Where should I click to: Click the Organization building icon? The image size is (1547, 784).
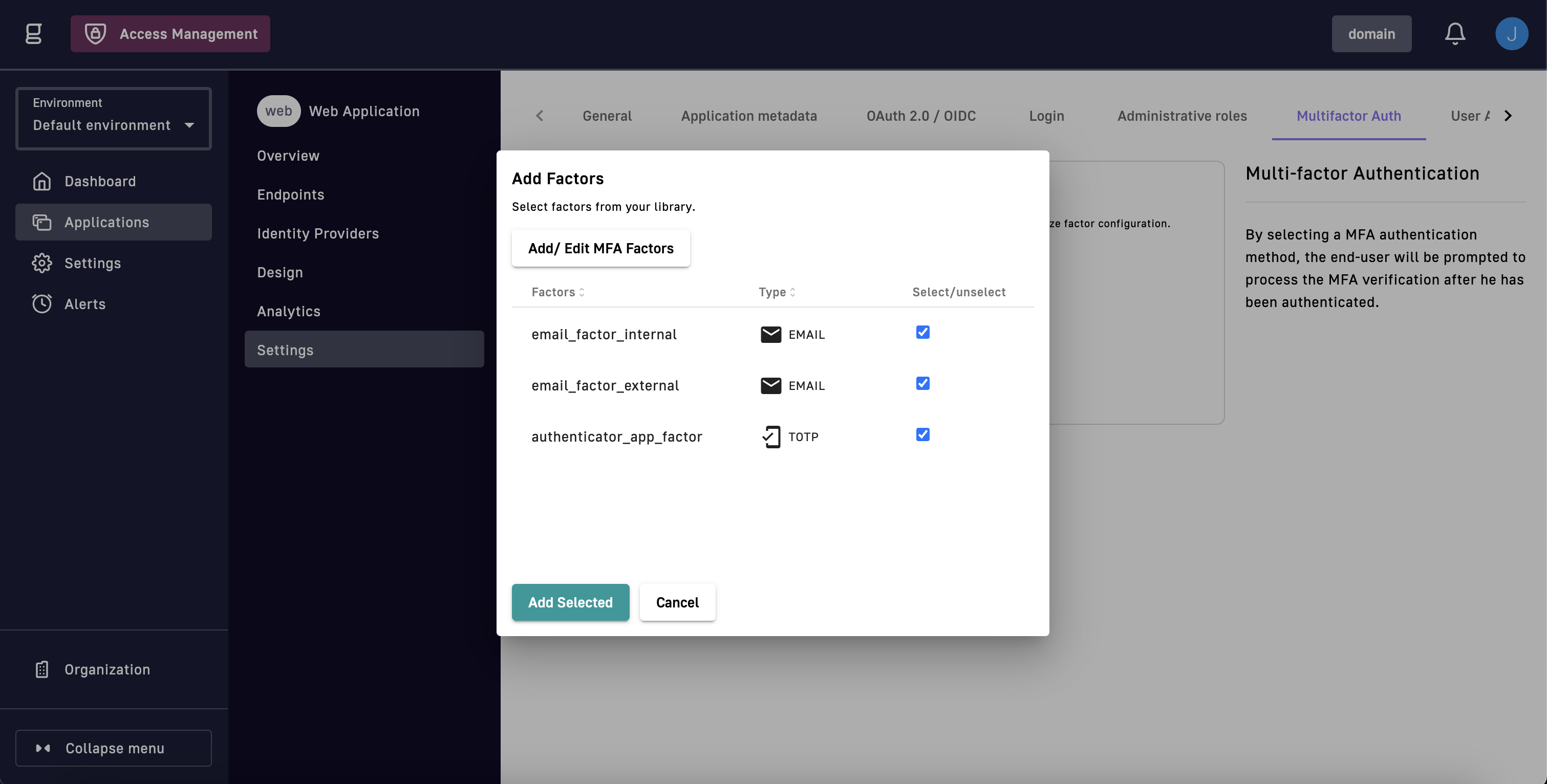pyautogui.click(x=41, y=669)
